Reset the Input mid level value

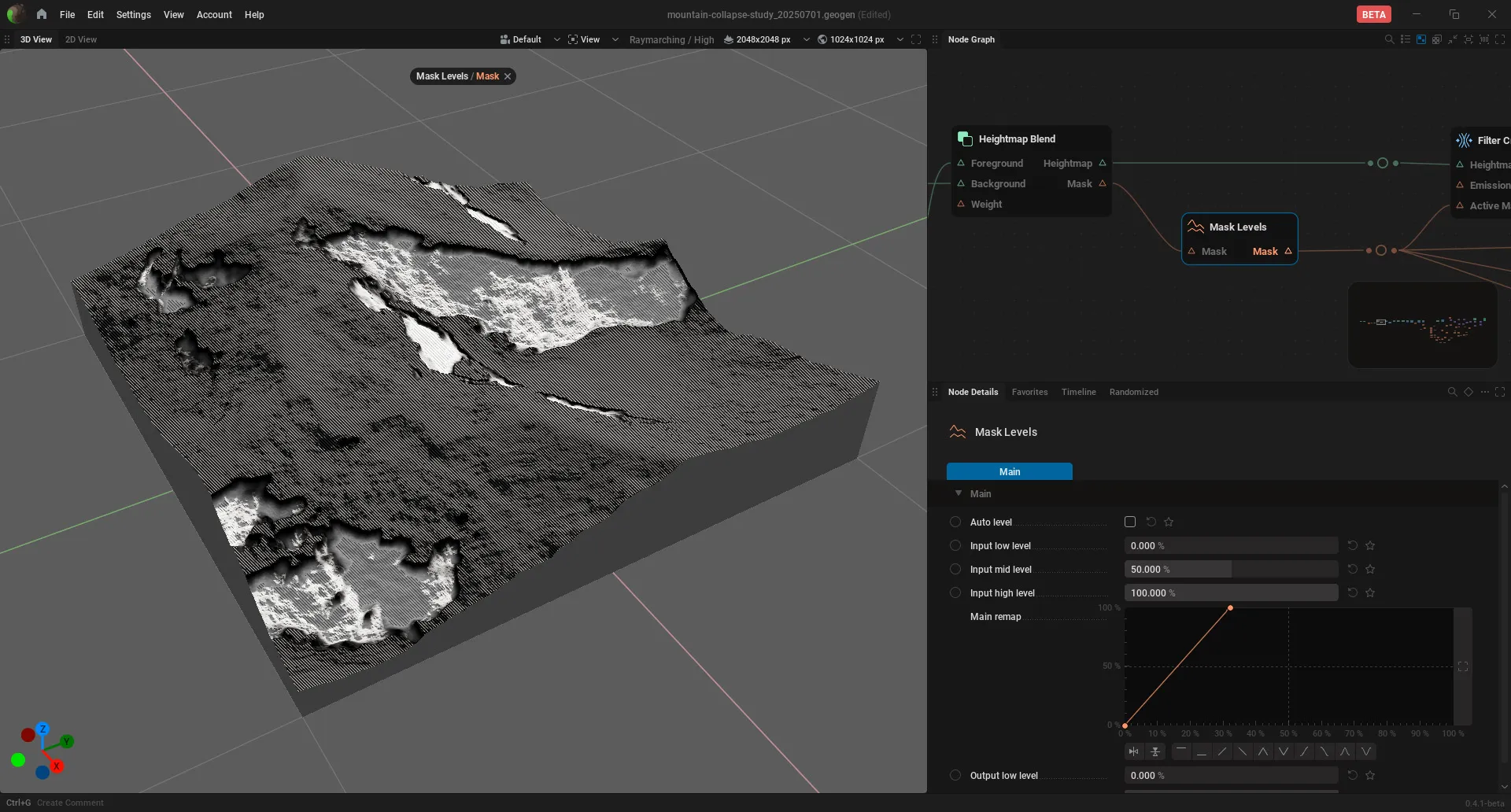[x=1352, y=569]
